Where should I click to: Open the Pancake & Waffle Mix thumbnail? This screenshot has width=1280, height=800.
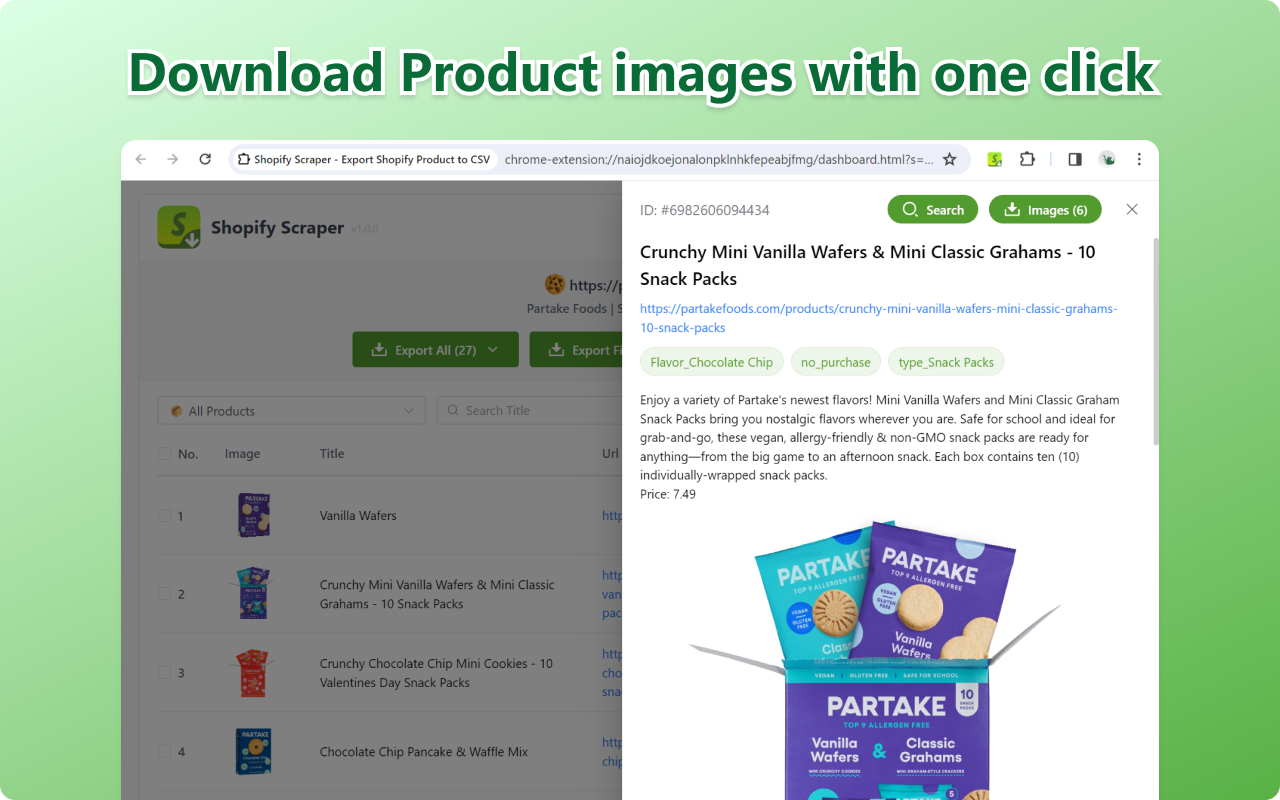[254, 752]
